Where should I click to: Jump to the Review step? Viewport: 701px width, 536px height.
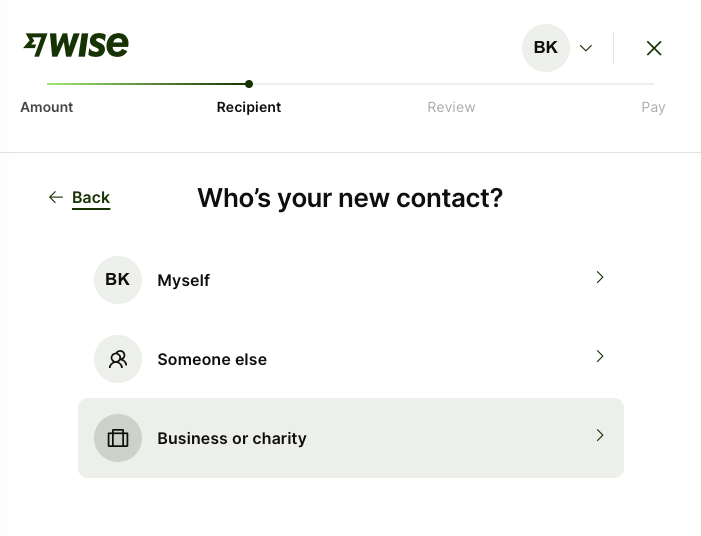click(x=451, y=107)
